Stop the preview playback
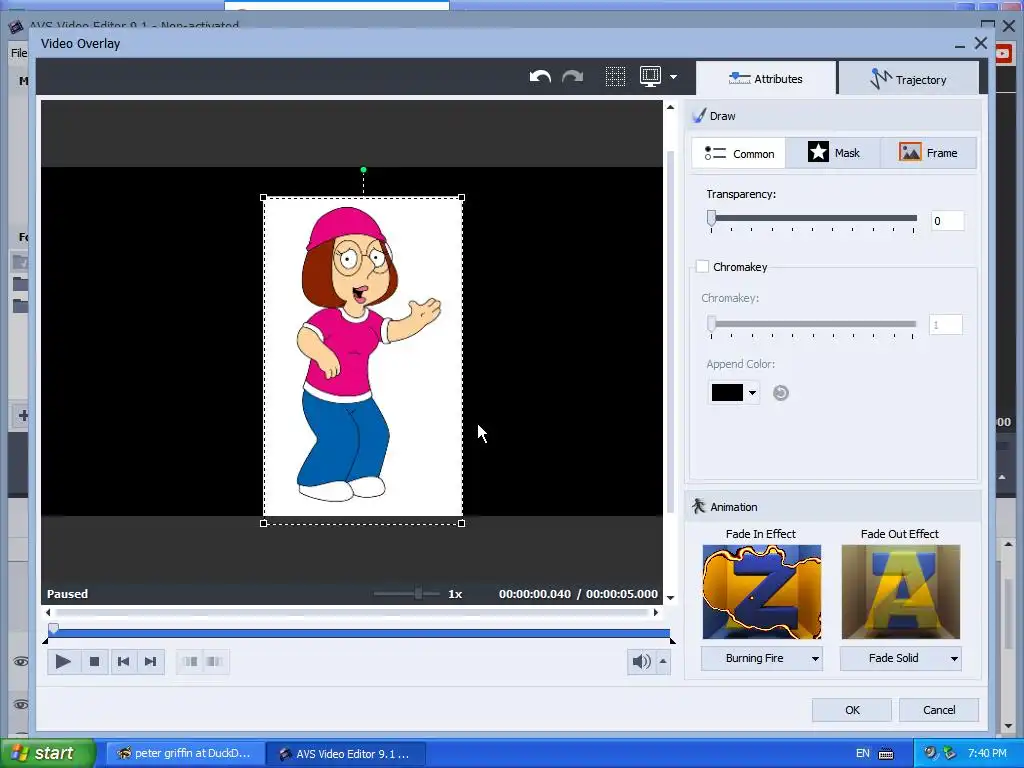 [94, 662]
